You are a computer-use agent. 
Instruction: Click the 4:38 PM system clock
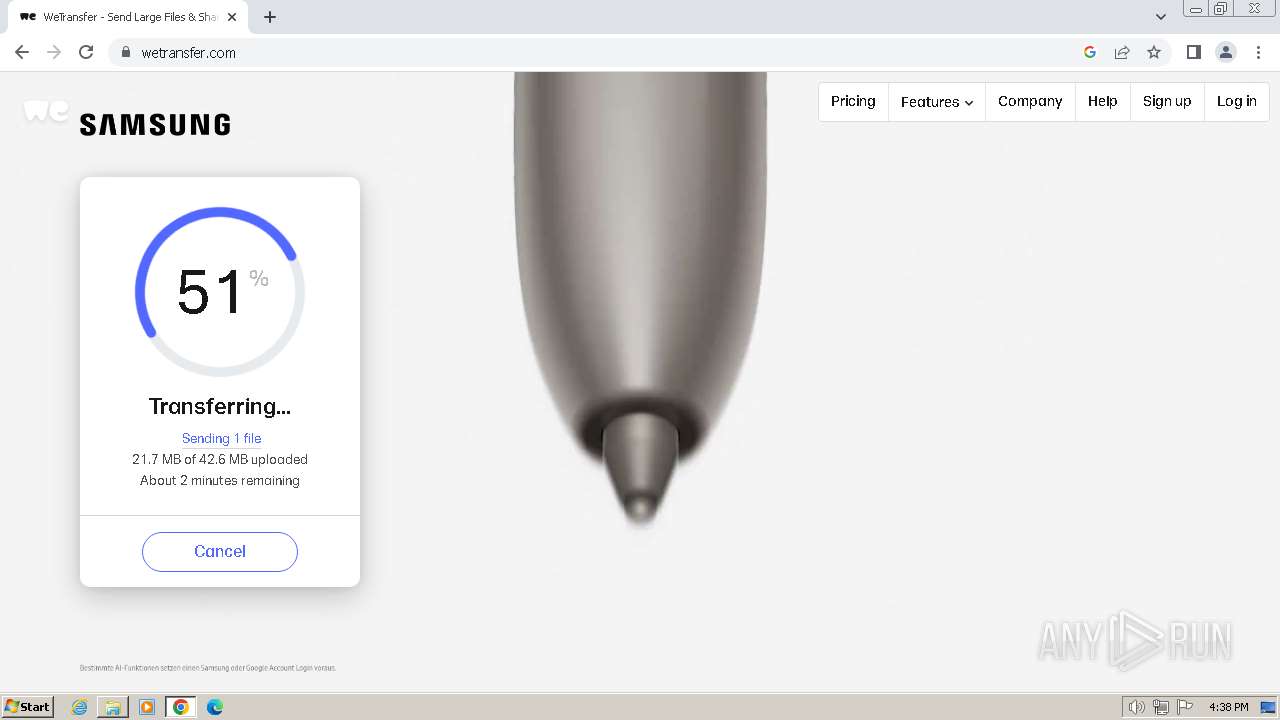(x=1229, y=707)
